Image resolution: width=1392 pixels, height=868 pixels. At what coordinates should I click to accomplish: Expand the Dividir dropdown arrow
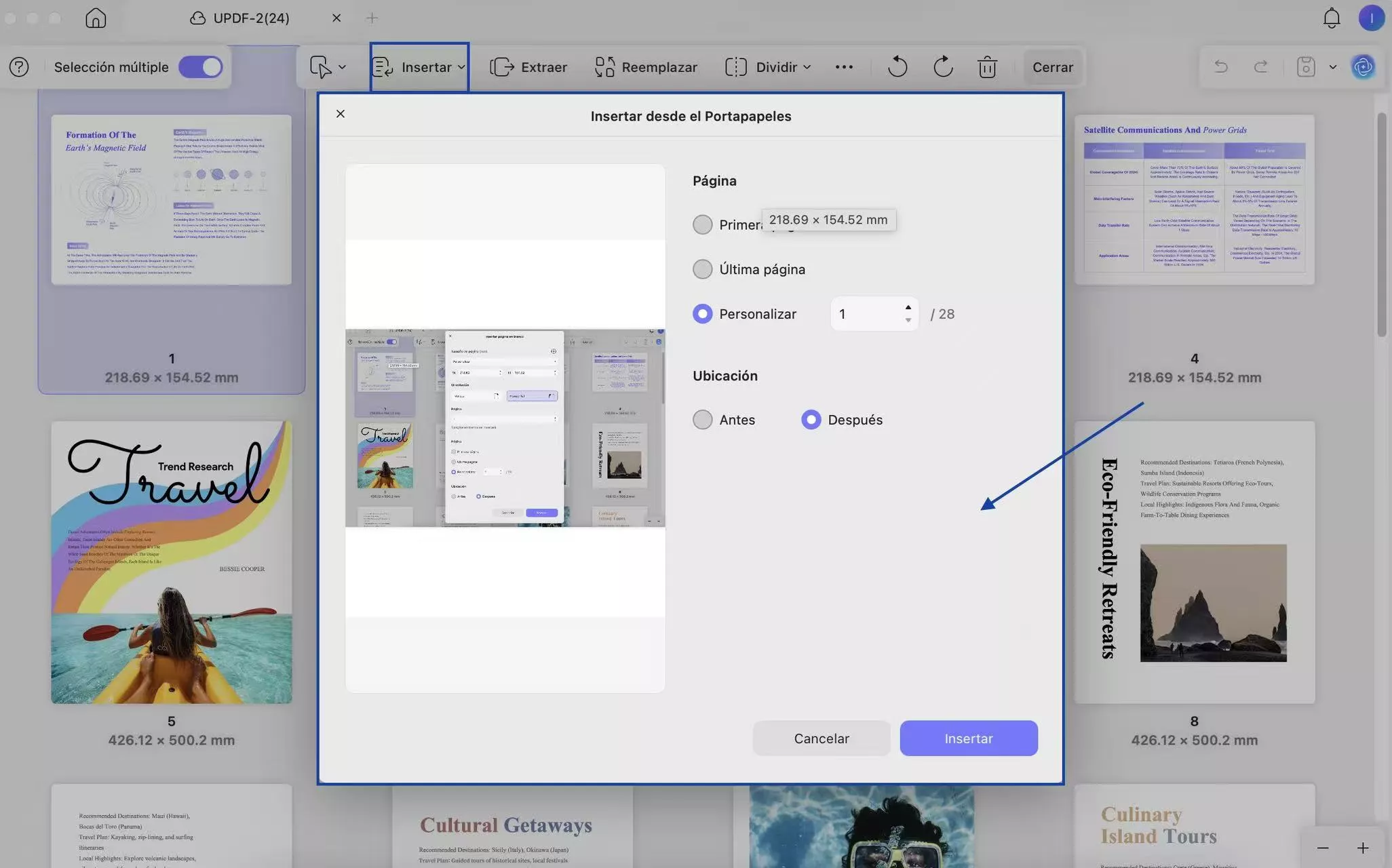click(807, 67)
